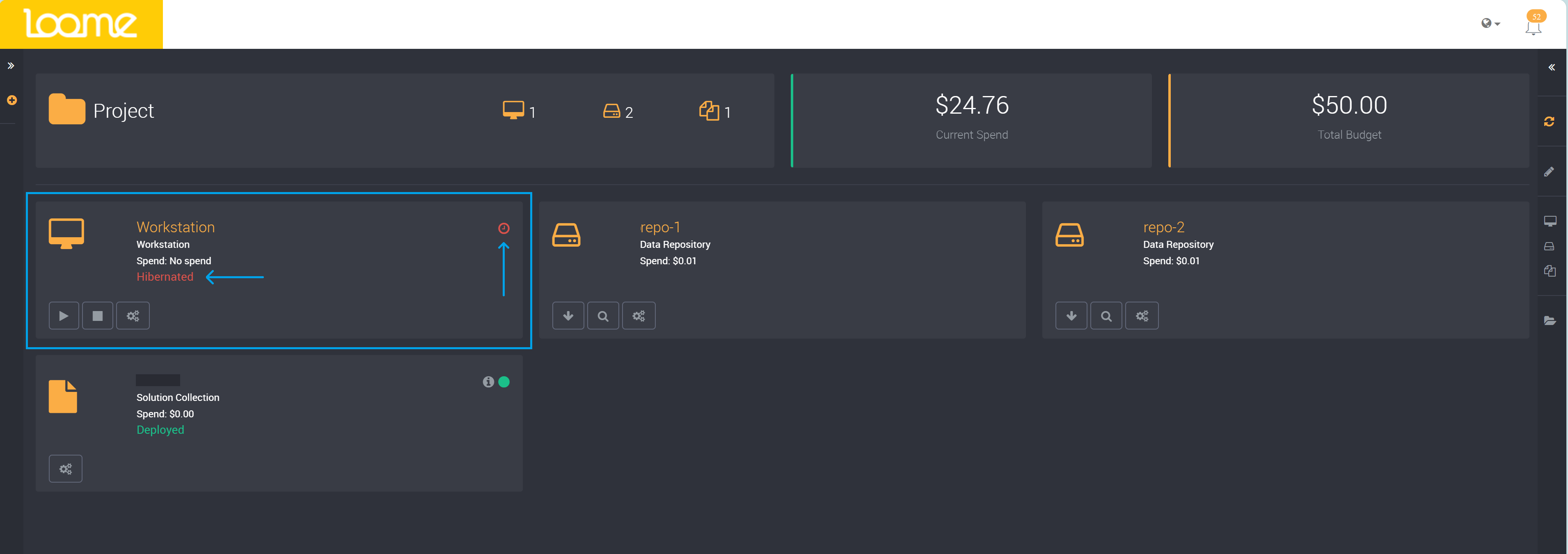Click the Solution Collection document icon
The height and width of the screenshot is (554, 1568).
(63, 397)
